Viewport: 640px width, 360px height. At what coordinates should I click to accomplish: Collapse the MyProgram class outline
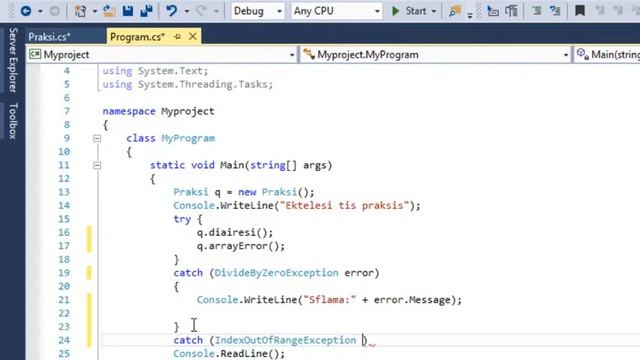(x=97, y=138)
